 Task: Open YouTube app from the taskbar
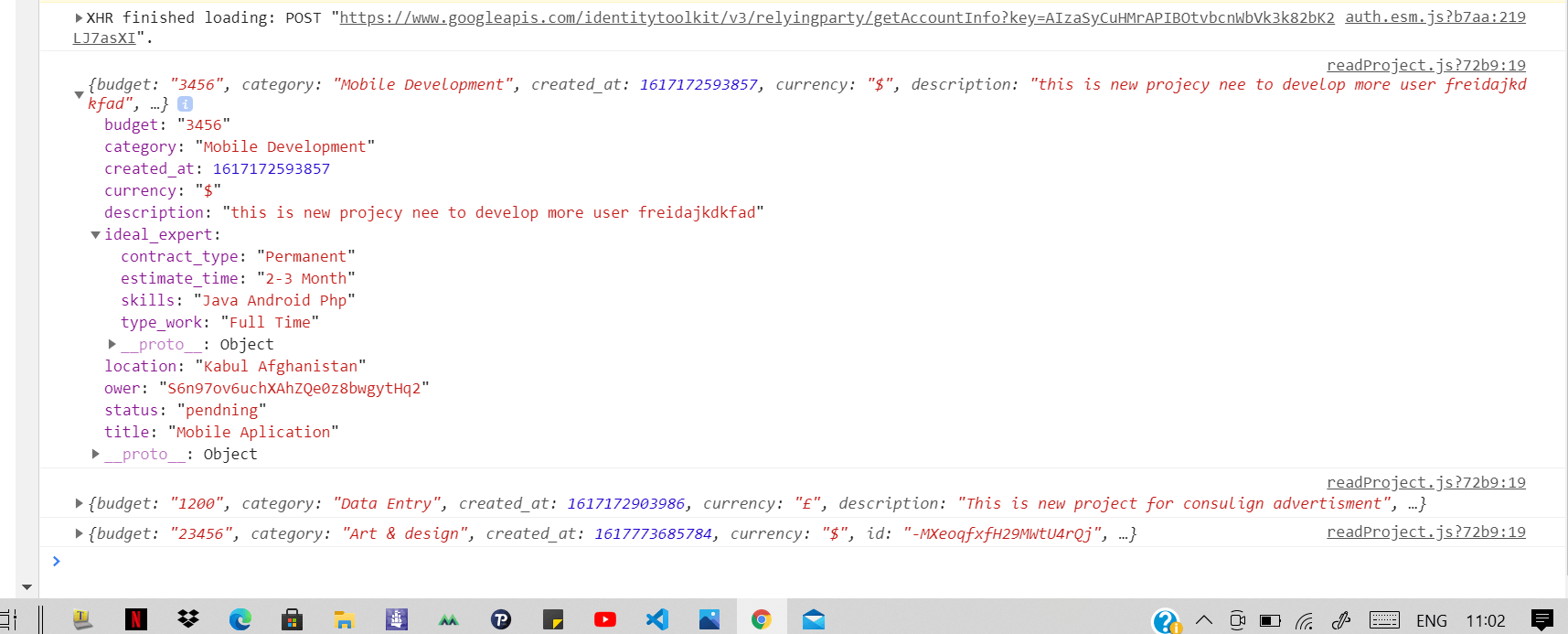coord(605,619)
